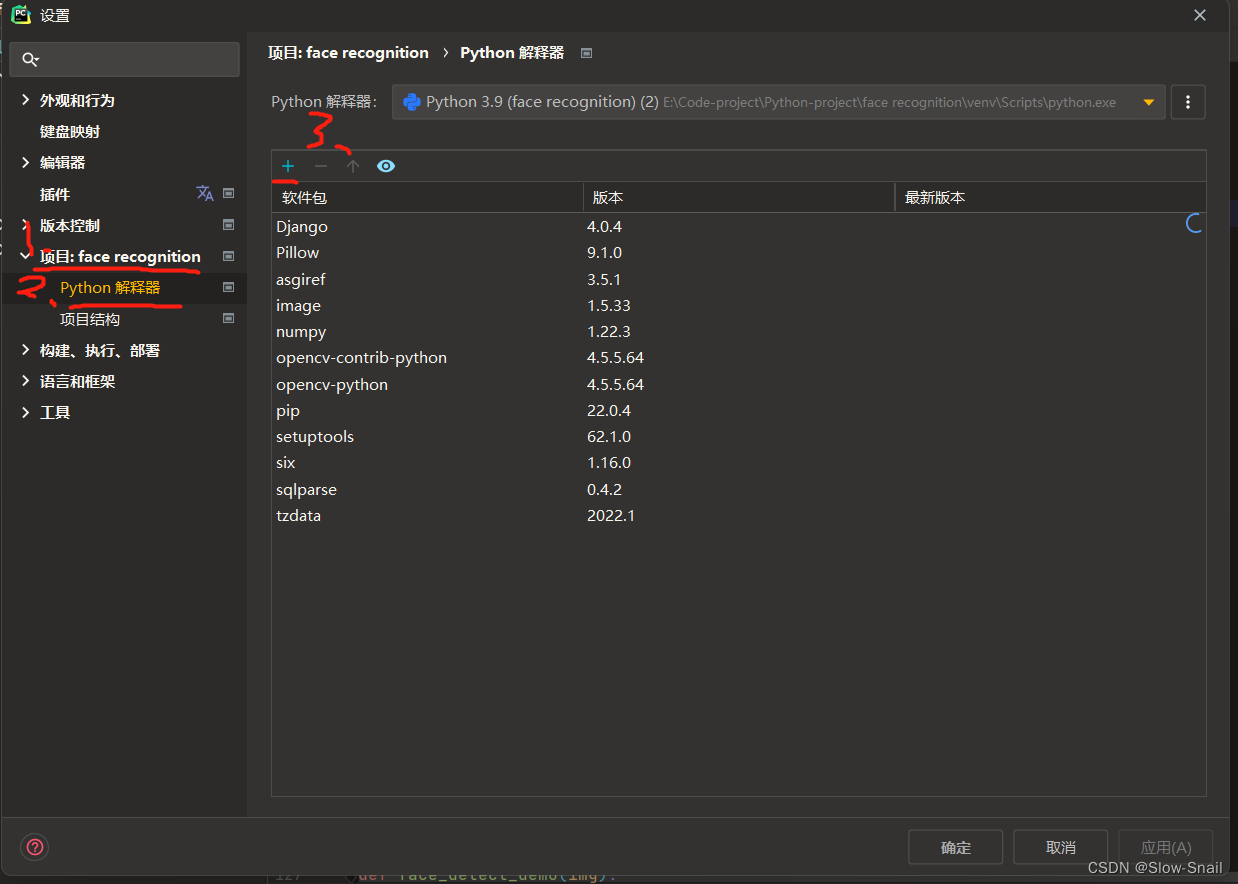Click project-level icon beside 项目: face recognition
The width and height of the screenshot is (1238, 884).
click(x=228, y=256)
